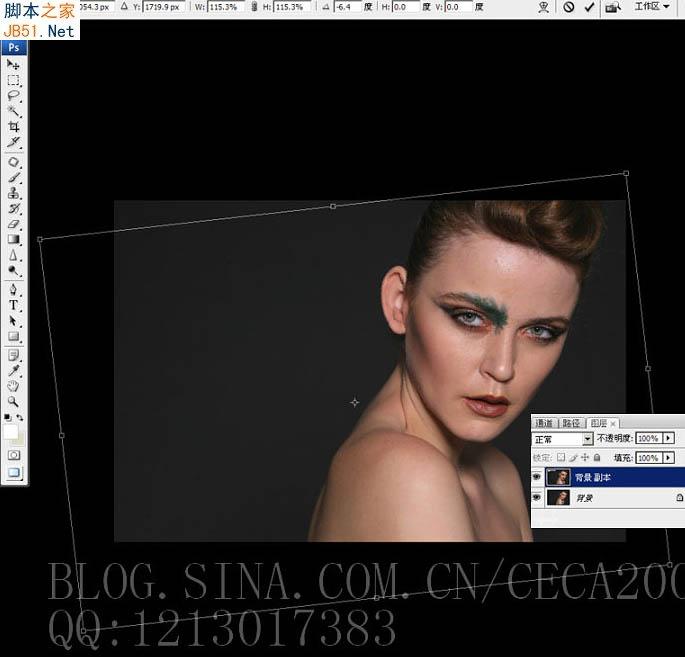Image resolution: width=685 pixels, height=657 pixels.
Task: Select the 背景 副本 layer thumbnail
Action: coord(559,477)
